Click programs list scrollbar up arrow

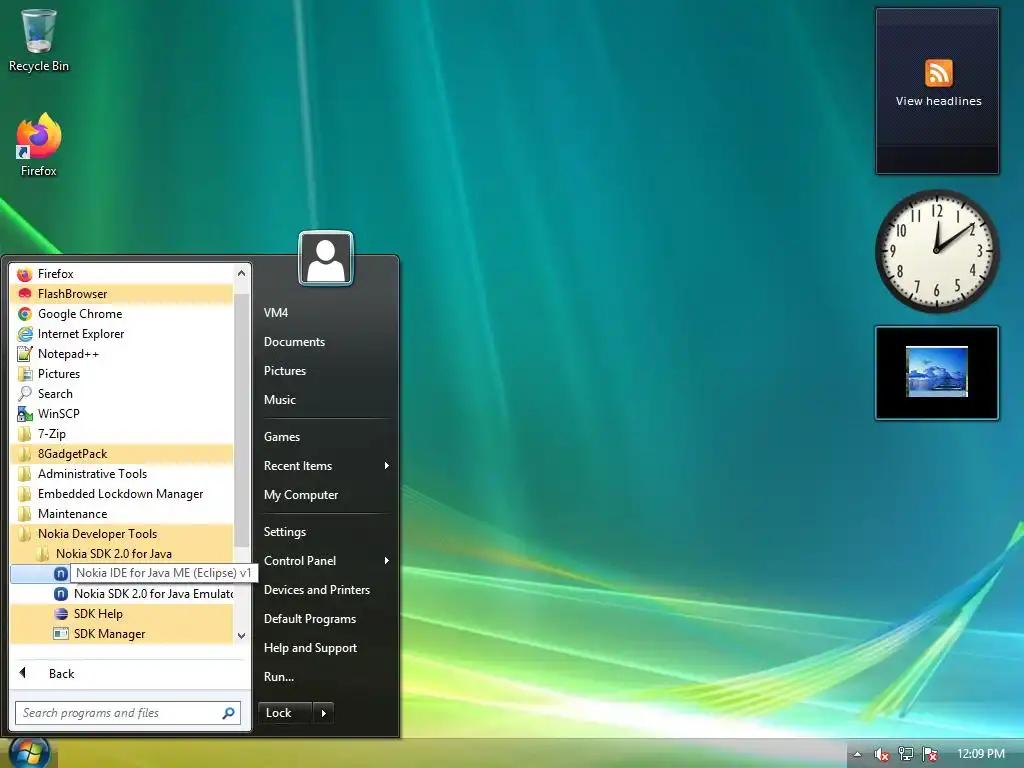coord(242,273)
